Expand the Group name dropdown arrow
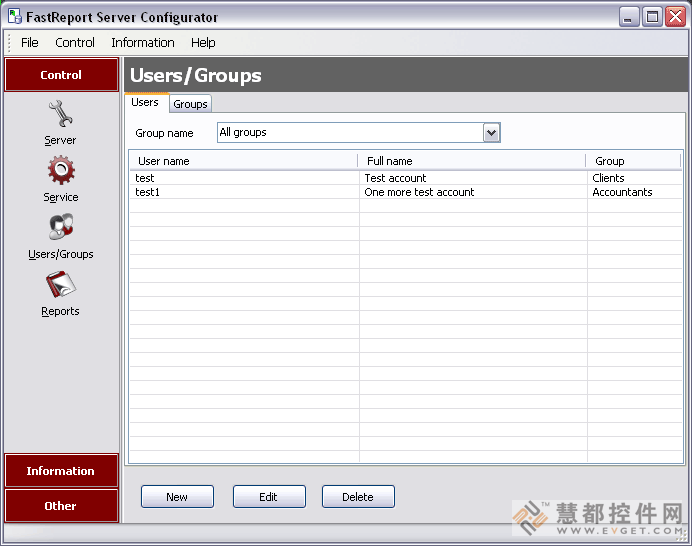 (x=491, y=132)
